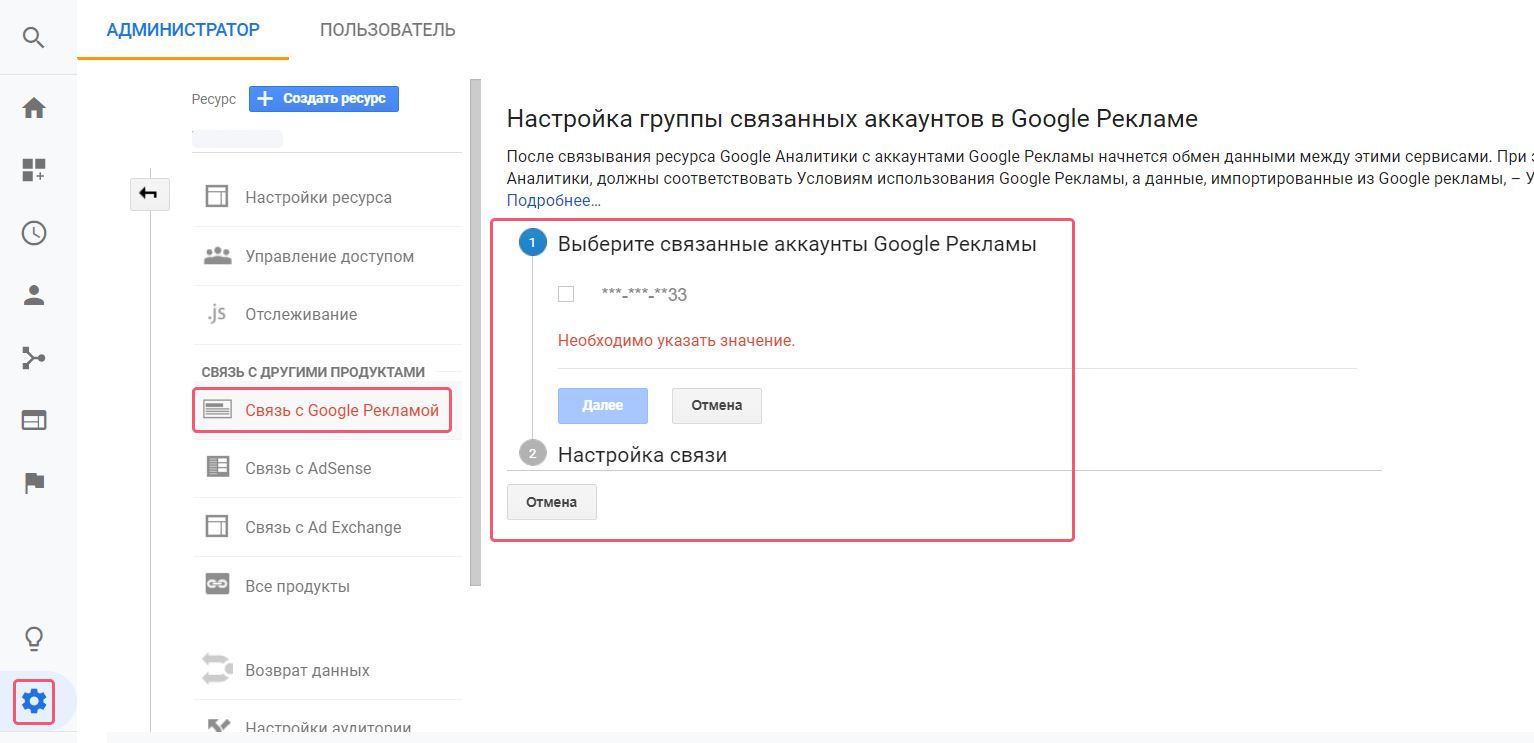Expand step 1 Выберите связанные аккаунты heading
The image size is (1534, 743).
(797, 243)
